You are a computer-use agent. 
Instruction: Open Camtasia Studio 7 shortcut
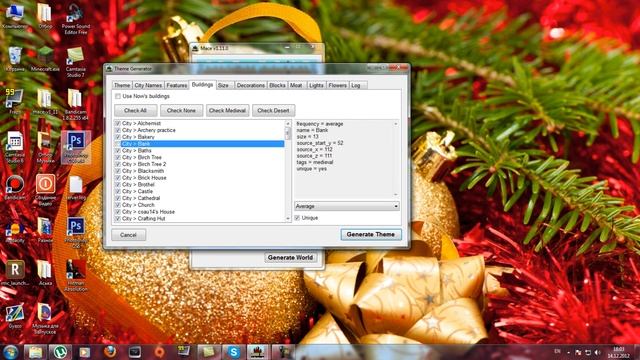pos(75,62)
